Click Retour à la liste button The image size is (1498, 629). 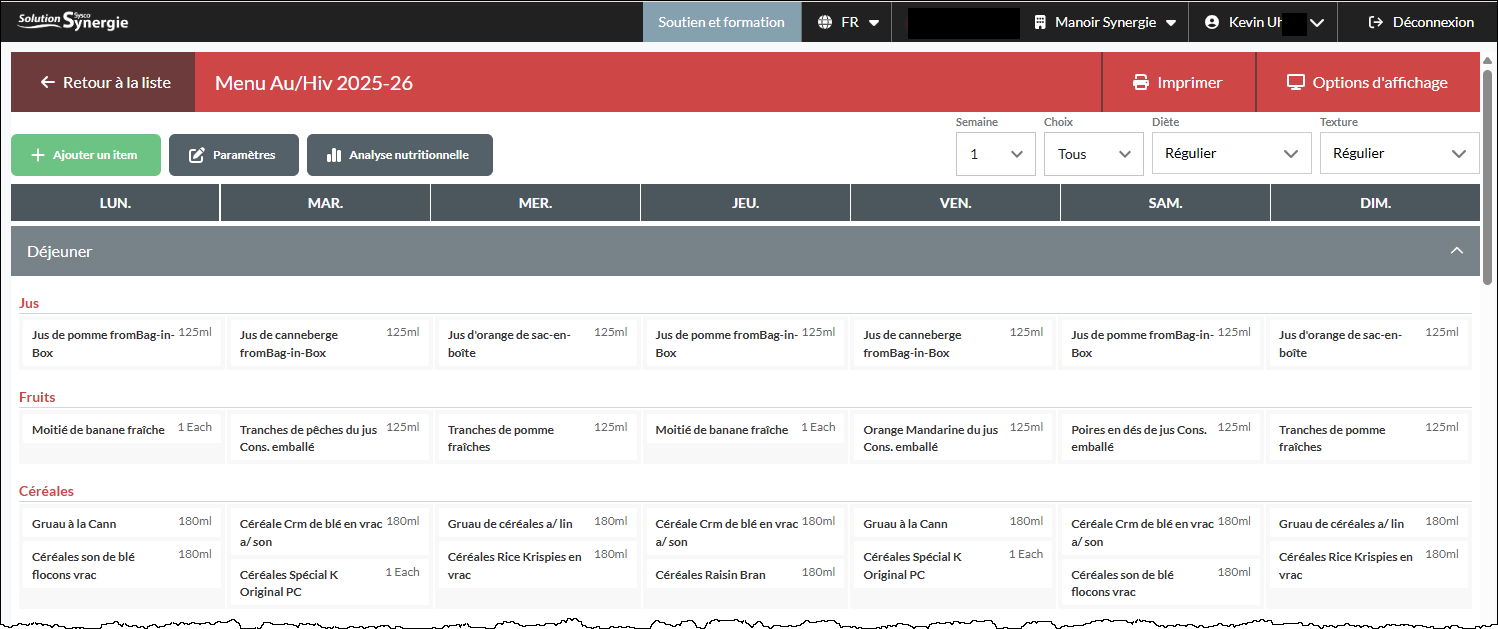[x=103, y=83]
